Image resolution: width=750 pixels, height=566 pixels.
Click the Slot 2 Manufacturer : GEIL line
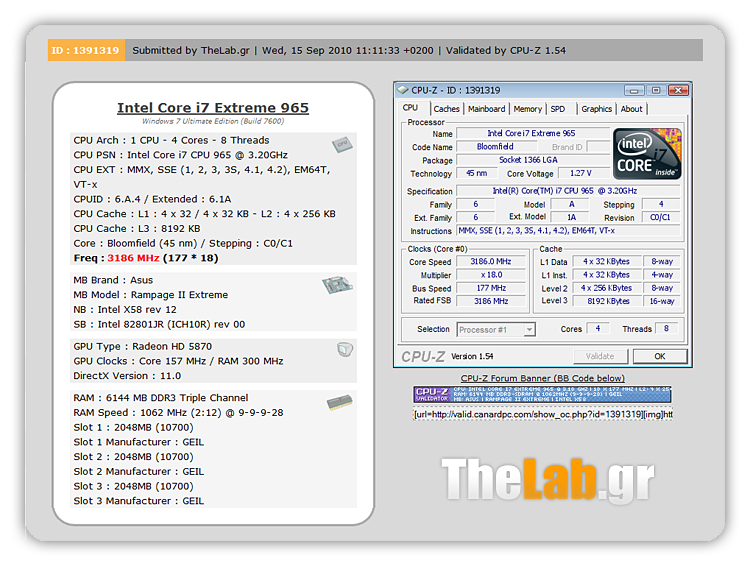tap(139, 472)
